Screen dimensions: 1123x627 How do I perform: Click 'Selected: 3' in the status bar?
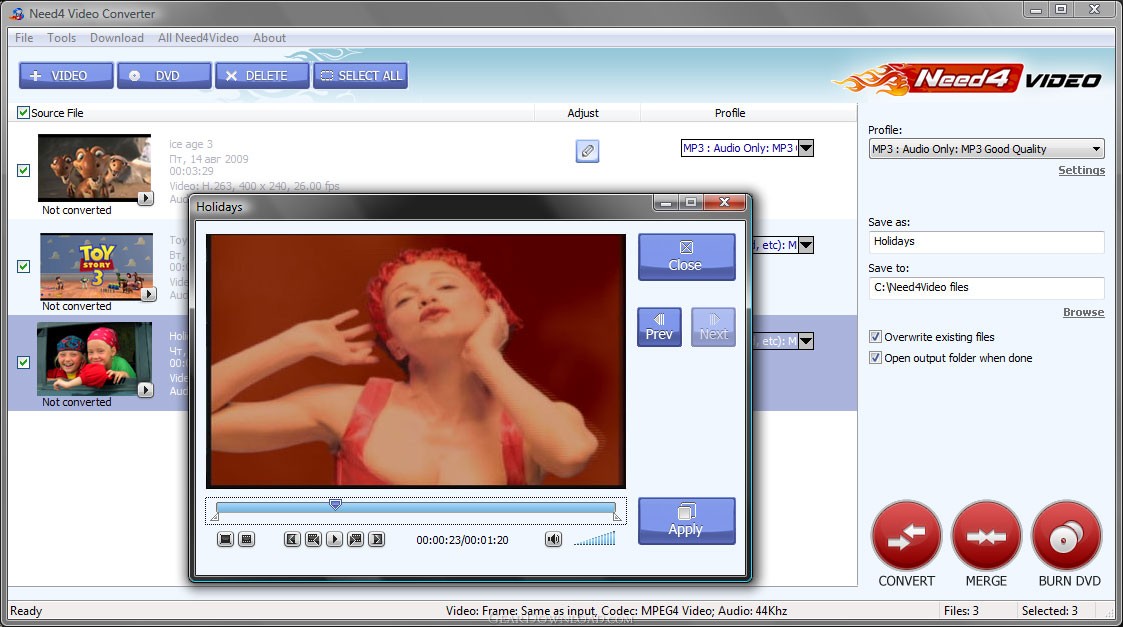coord(1049,611)
